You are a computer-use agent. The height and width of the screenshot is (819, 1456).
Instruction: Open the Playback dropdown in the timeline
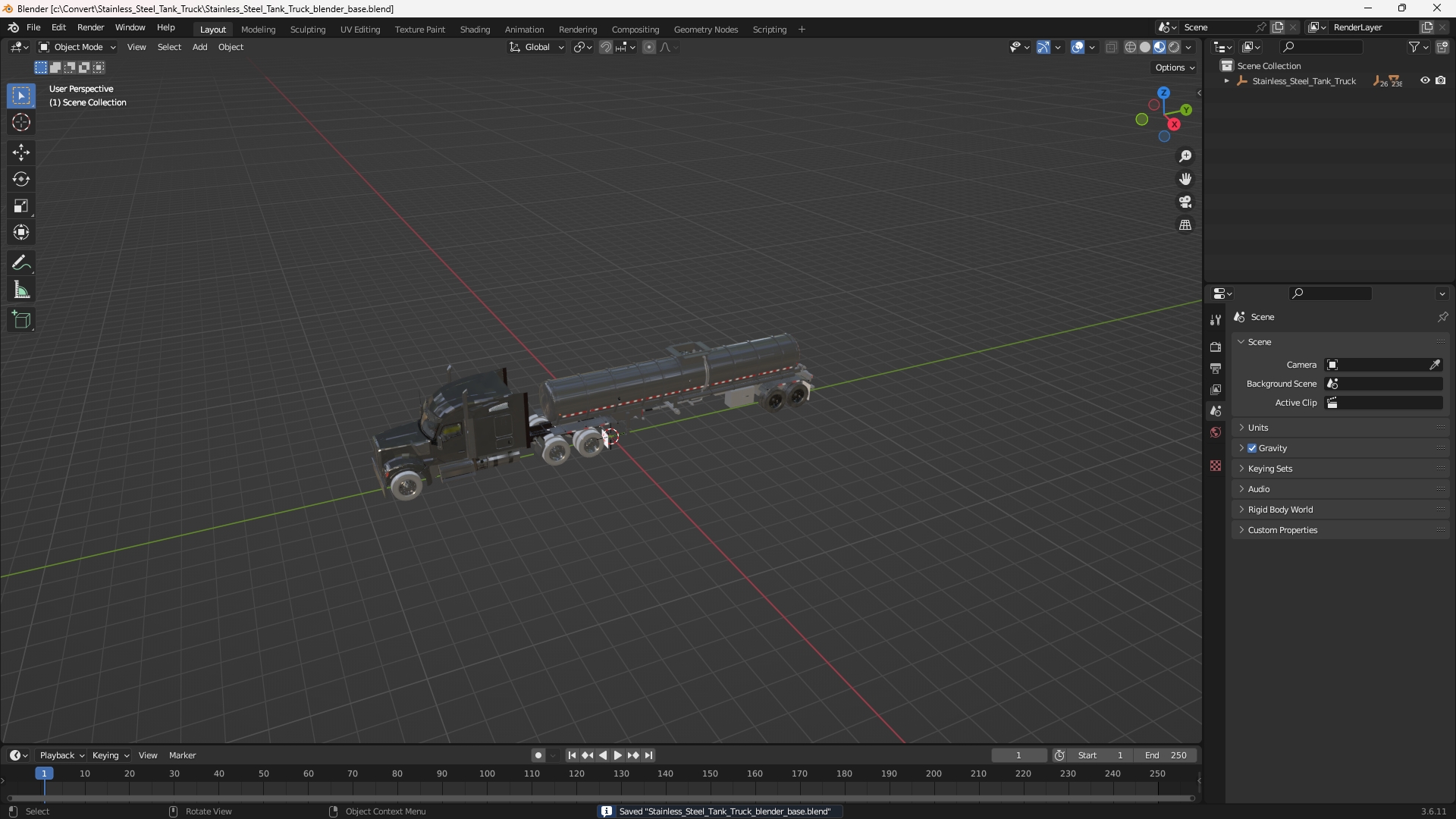(61, 755)
